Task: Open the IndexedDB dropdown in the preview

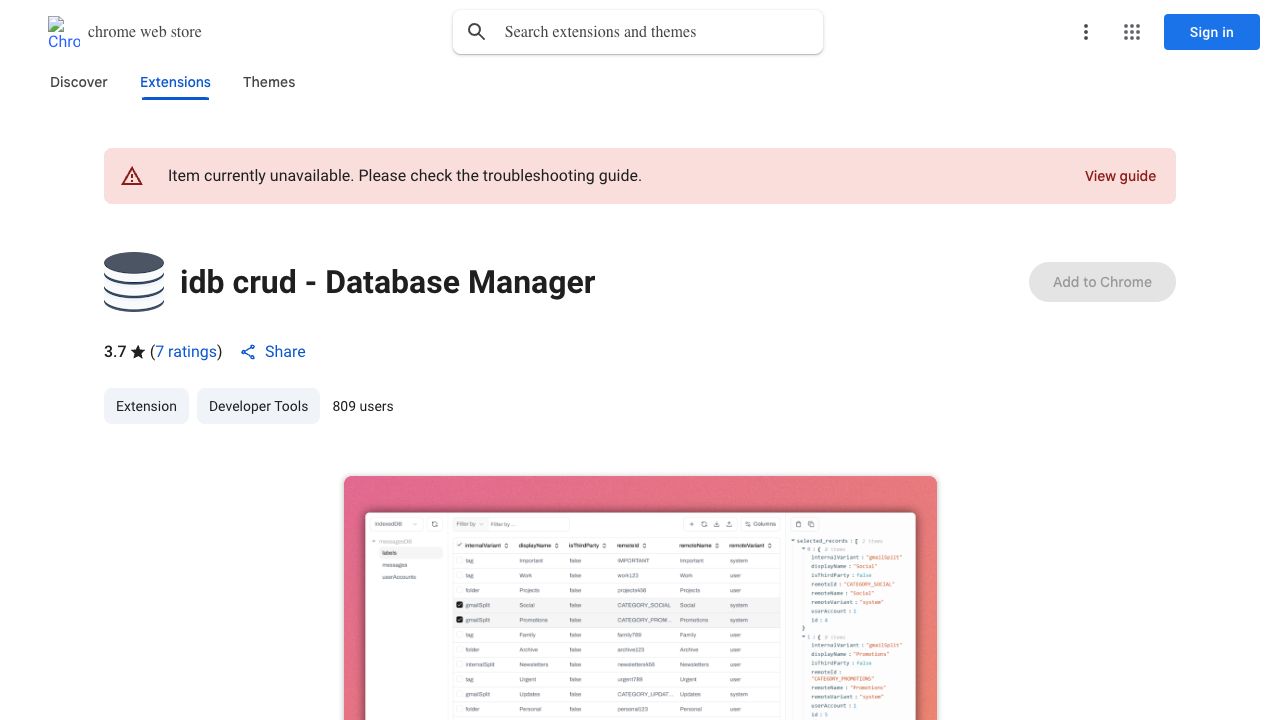Action: point(396,524)
